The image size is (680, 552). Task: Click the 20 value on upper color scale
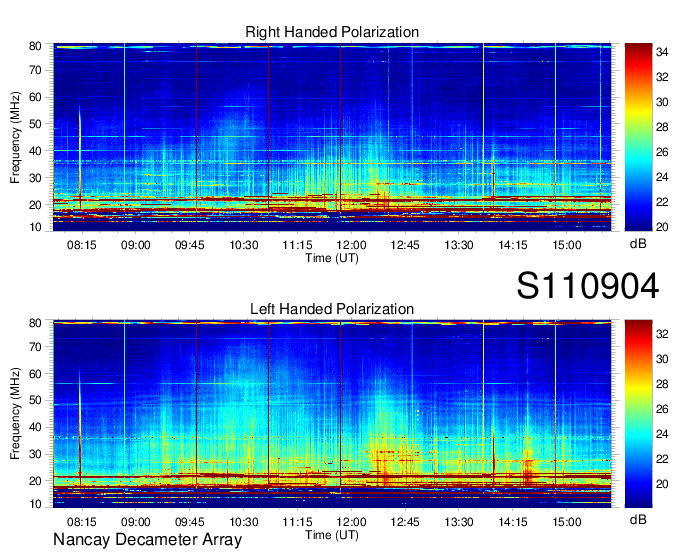coord(662,227)
